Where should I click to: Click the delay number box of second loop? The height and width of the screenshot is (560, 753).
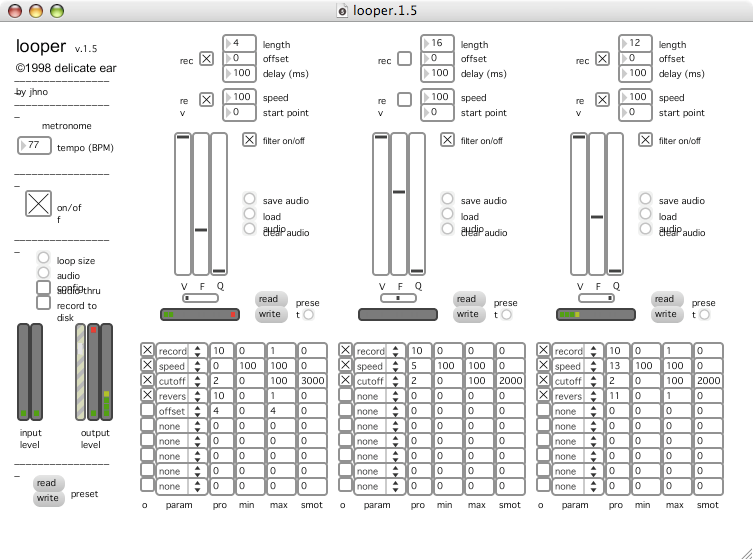437,73
